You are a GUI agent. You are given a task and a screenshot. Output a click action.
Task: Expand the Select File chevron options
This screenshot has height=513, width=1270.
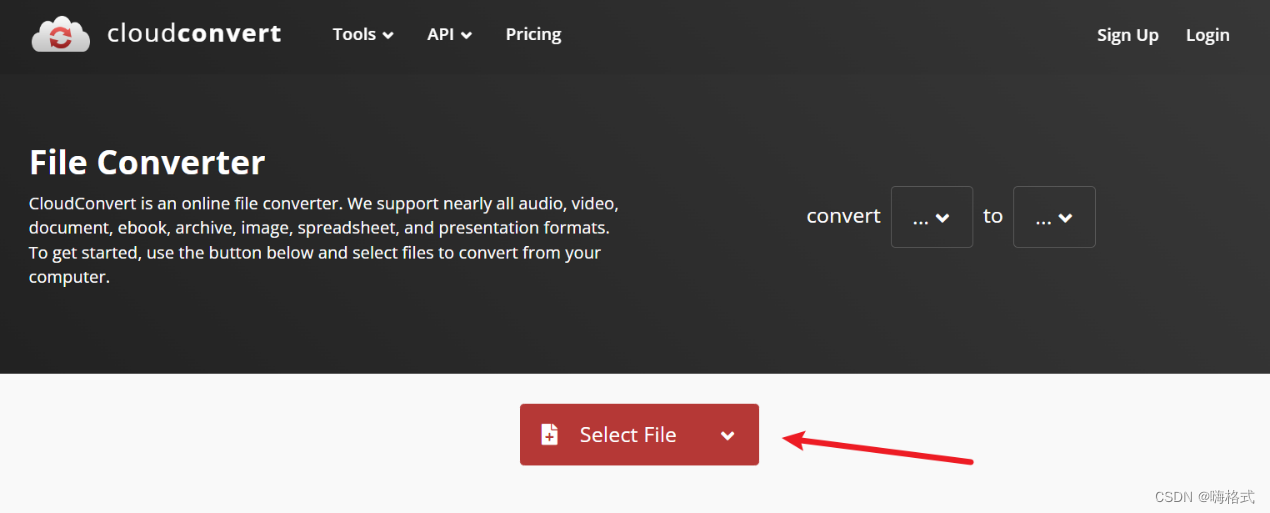pos(728,436)
